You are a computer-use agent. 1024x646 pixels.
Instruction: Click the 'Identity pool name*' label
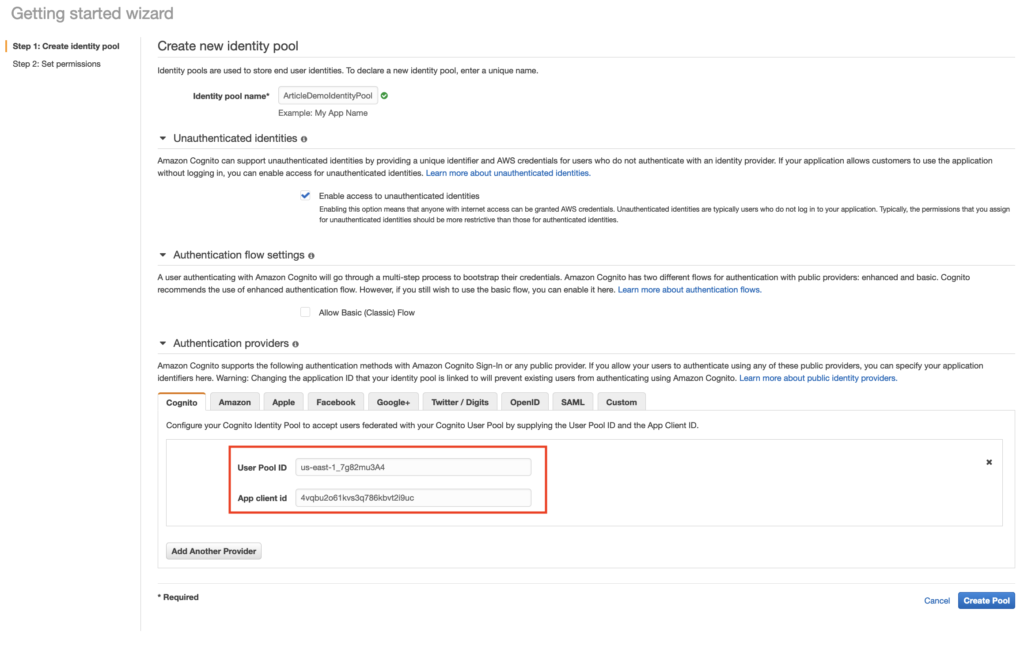(x=231, y=96)
